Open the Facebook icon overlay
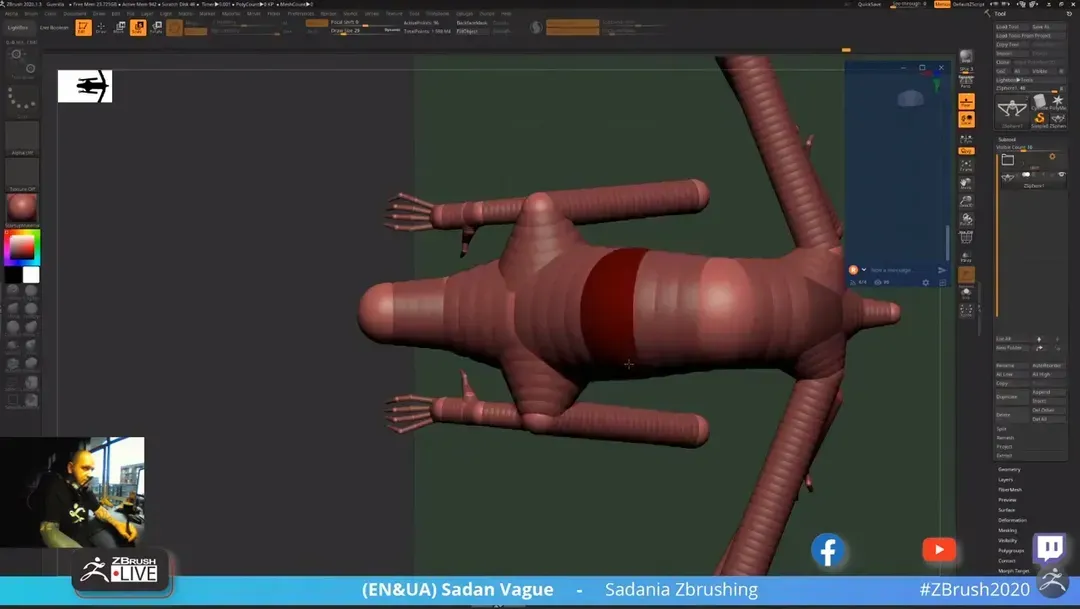The width and height of the screenshot is (1080, 609). (828, 550)
